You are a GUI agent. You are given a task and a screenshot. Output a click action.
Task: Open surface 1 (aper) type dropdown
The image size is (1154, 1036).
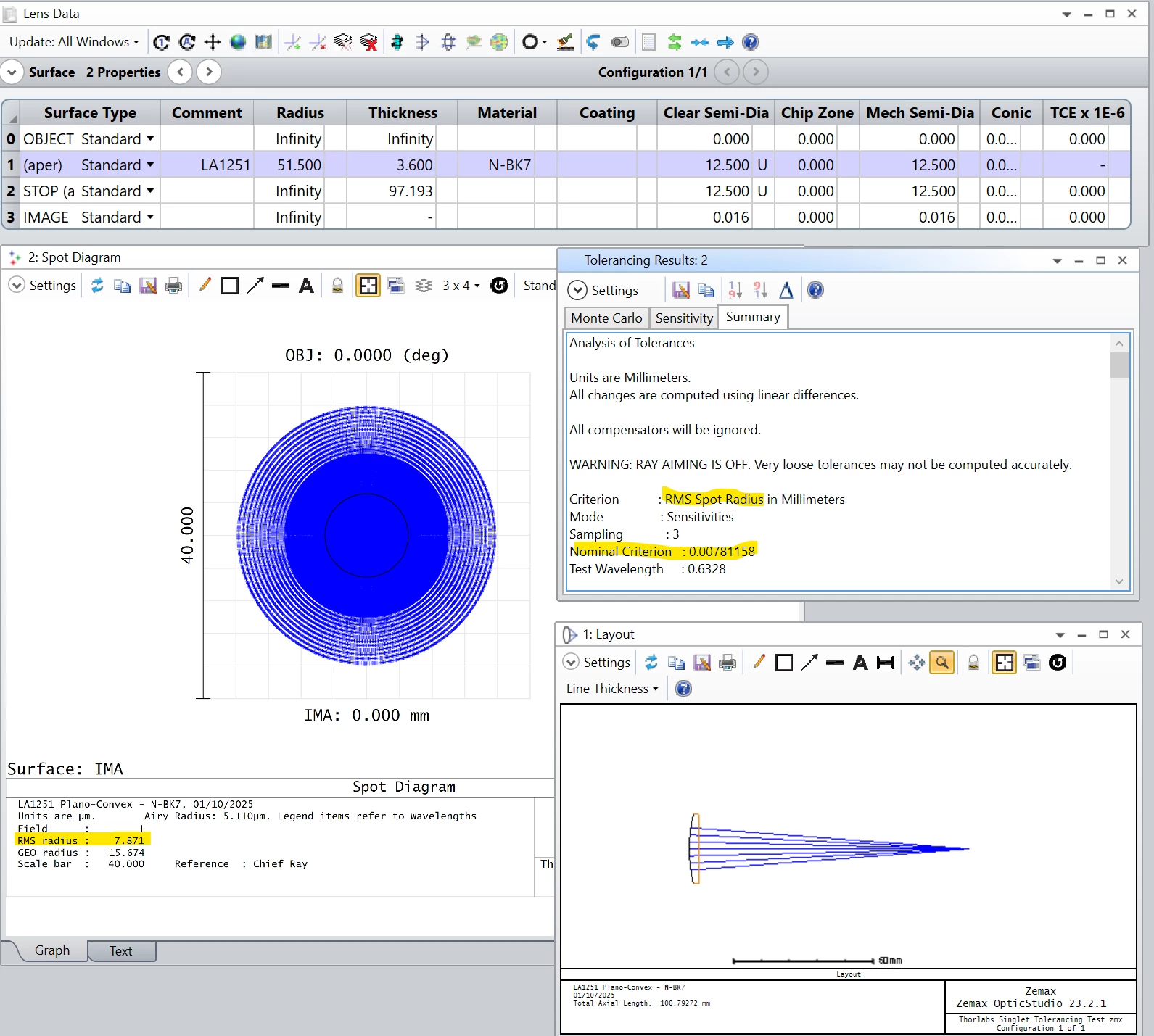point(150,165)
